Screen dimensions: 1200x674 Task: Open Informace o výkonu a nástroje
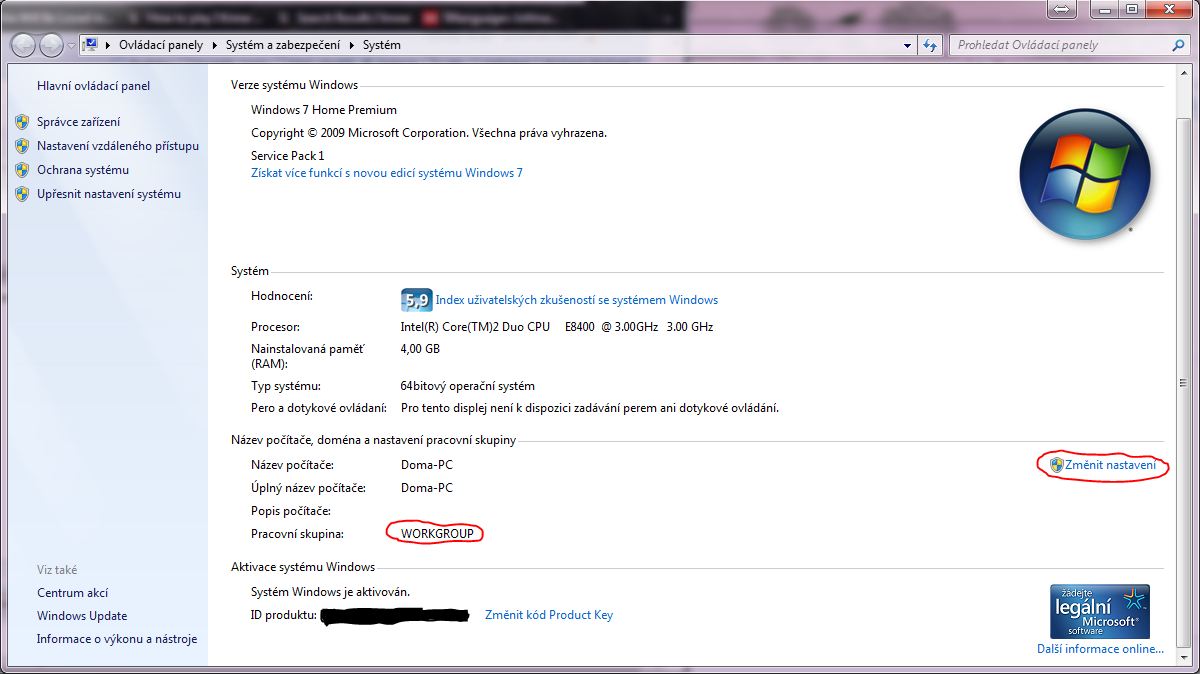click(x=117, y=639)
